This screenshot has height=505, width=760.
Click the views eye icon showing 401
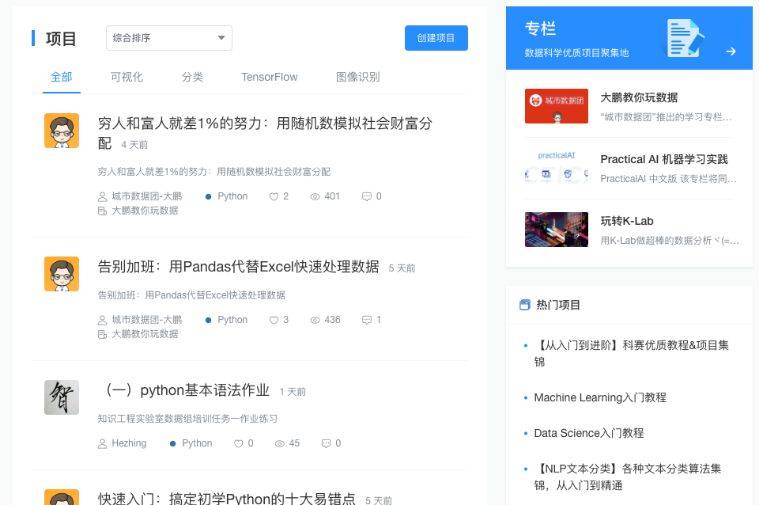(x=315, y=196)
